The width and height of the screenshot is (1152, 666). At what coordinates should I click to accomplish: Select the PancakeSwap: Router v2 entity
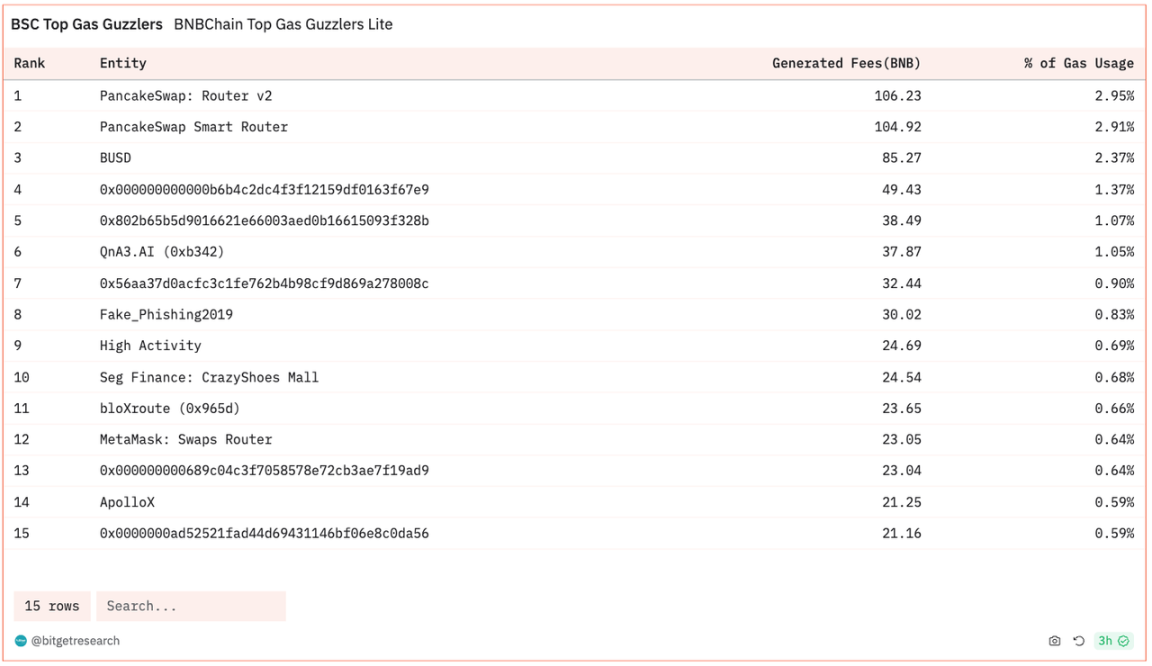(186, 97)
